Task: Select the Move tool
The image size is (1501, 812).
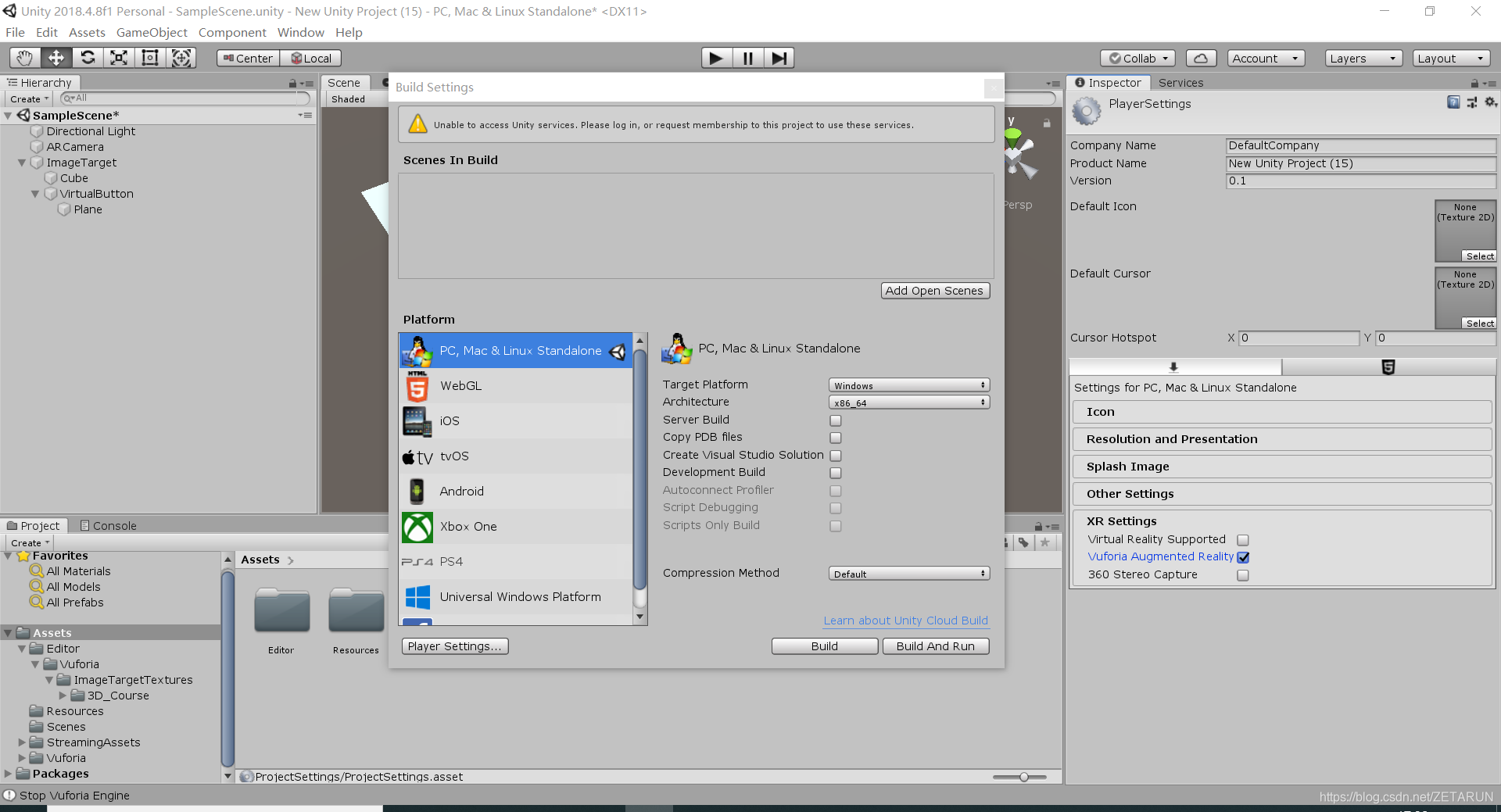Action: coord(56,58)
